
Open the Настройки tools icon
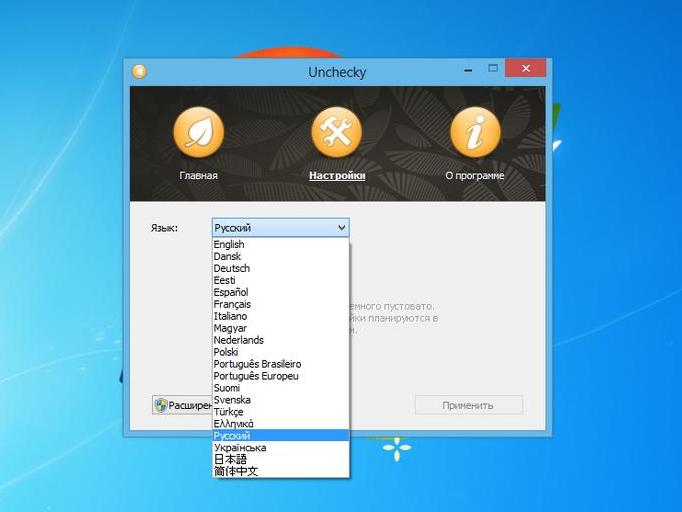pyautogui.click(x=337, y=132)
